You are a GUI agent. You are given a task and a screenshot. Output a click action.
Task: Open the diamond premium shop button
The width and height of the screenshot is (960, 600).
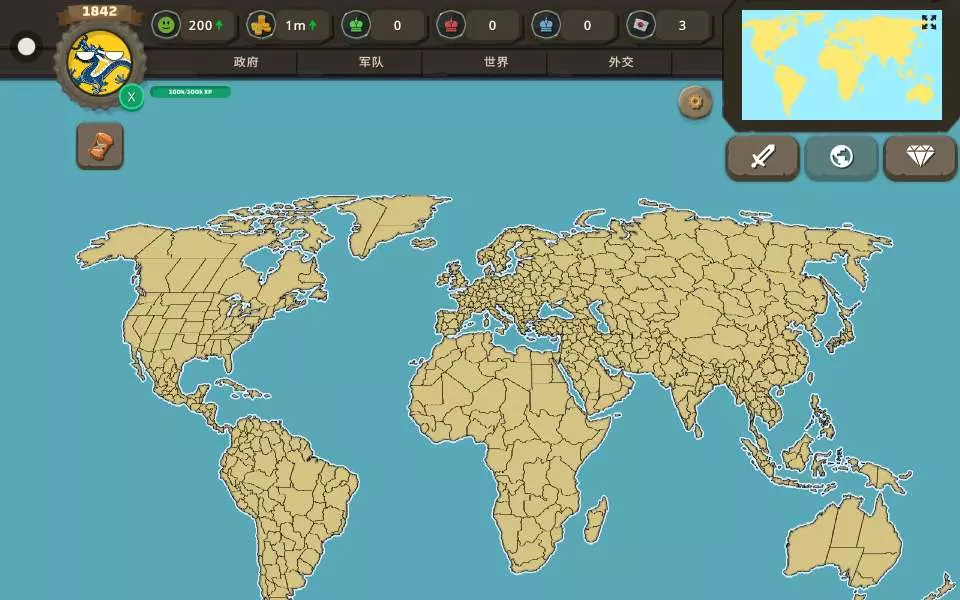(920, 157)
